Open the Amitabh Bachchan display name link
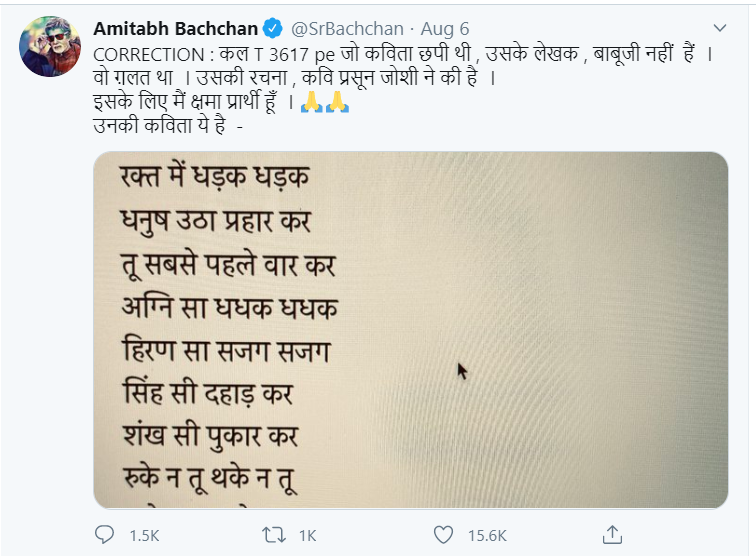 pyautogui.click(x=175, y=27)
